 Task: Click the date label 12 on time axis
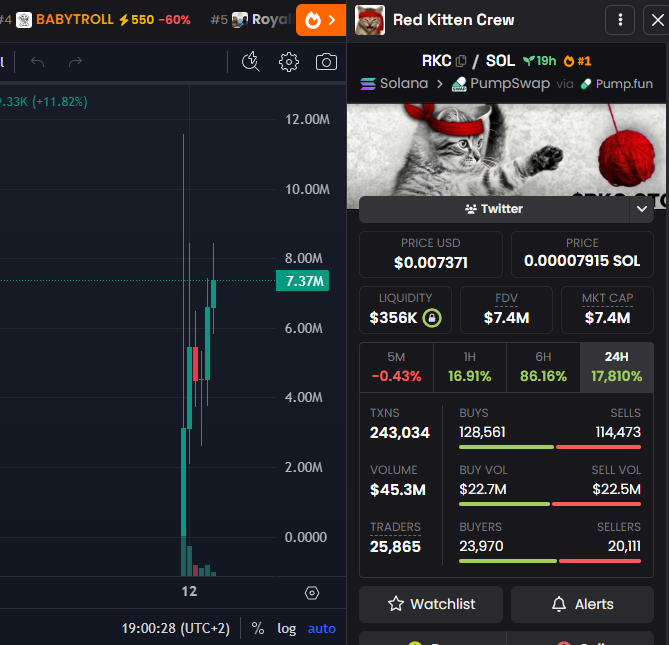tap(189, 591)
